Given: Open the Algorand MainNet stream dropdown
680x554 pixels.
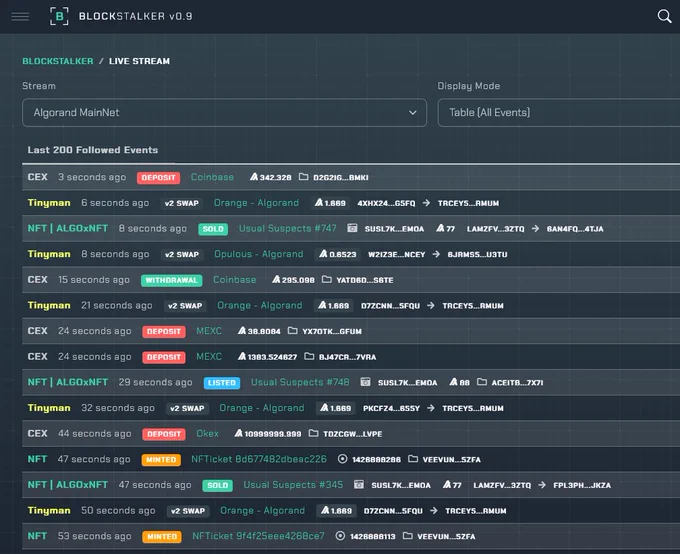Looking at the screenshot, I should 224,113.
